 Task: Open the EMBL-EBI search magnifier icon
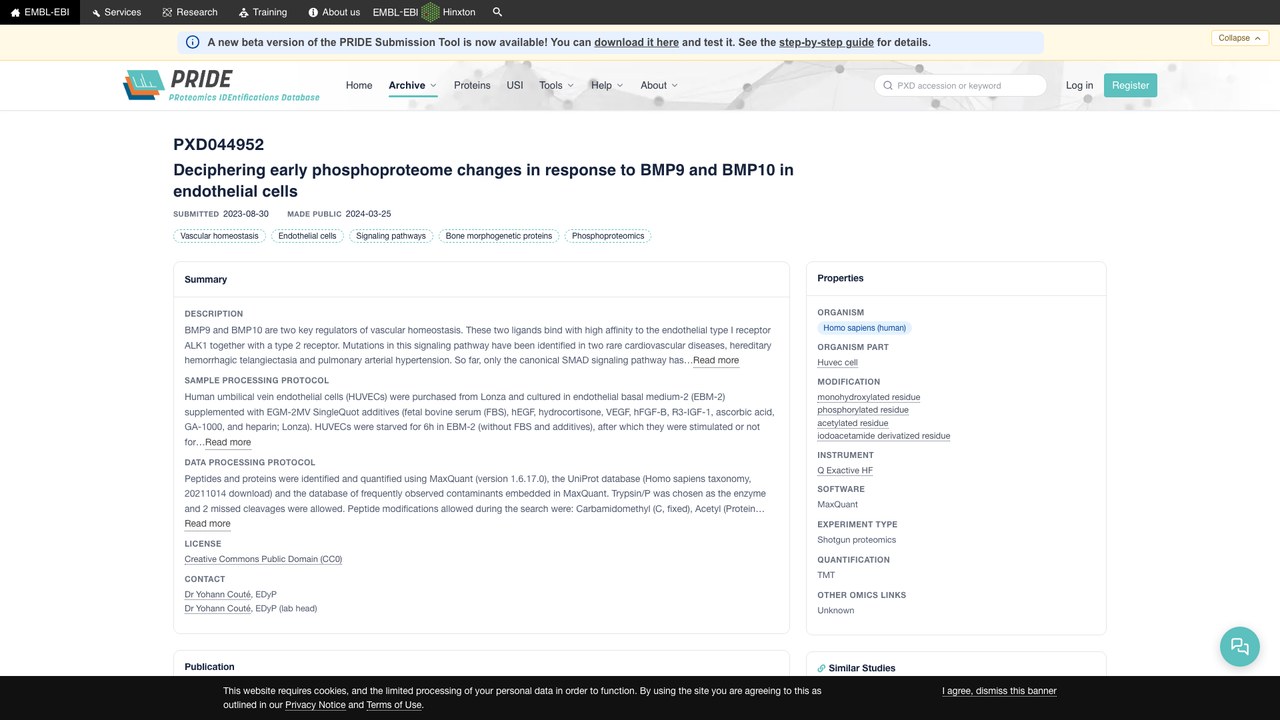[x=498, y=12]
